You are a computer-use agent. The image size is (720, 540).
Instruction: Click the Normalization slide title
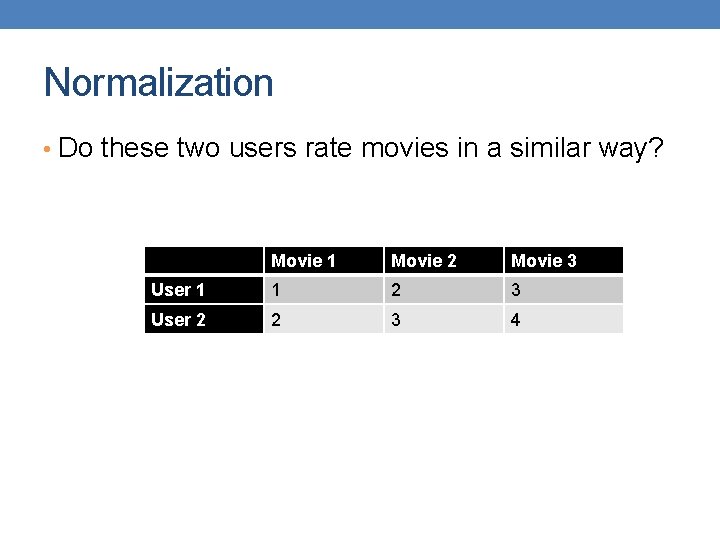[158, 82]
